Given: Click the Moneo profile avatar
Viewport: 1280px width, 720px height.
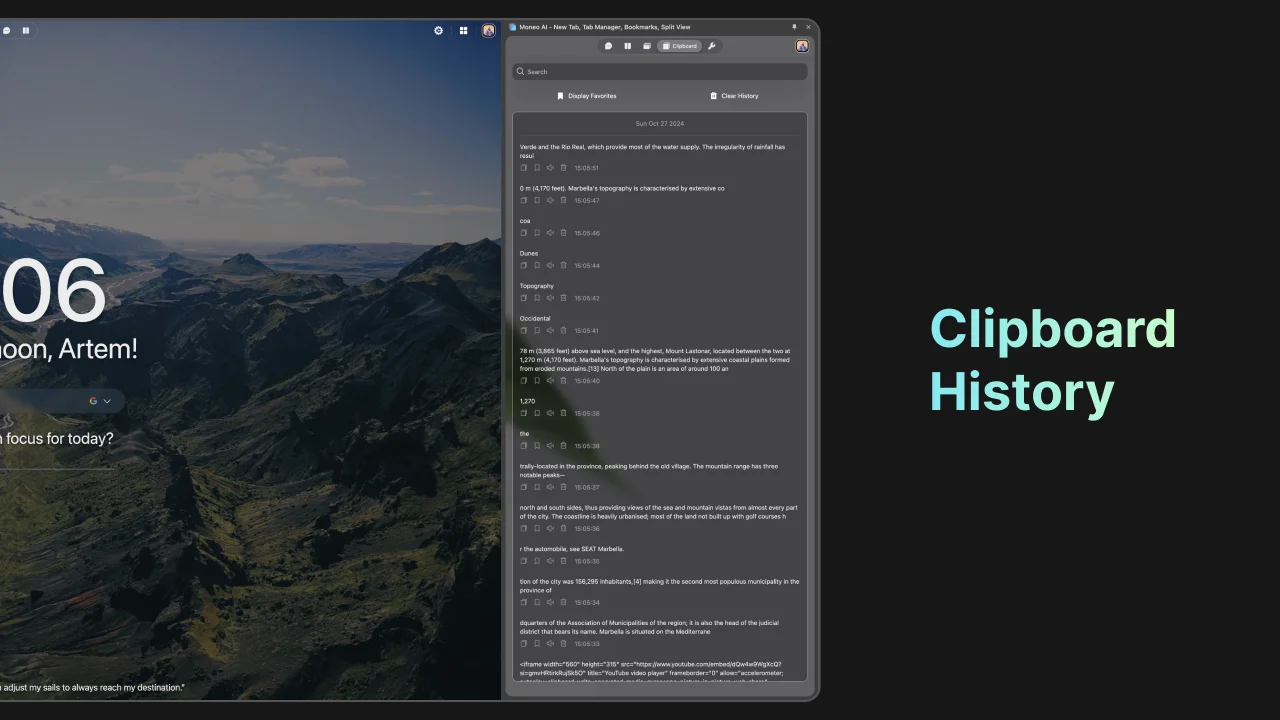Looking at the screenshot, I should pos(802,46).
